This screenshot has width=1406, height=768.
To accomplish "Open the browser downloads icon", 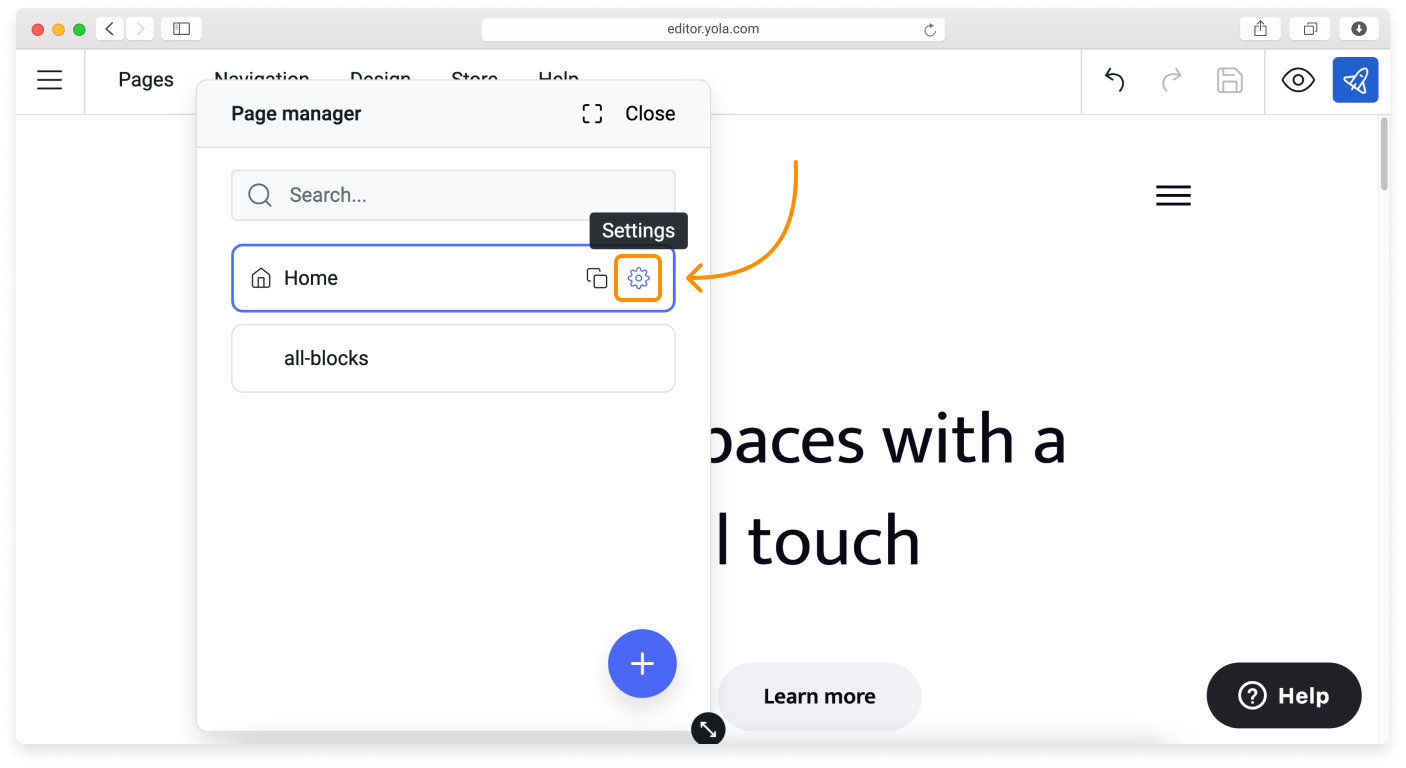I will click(1359, 28).
